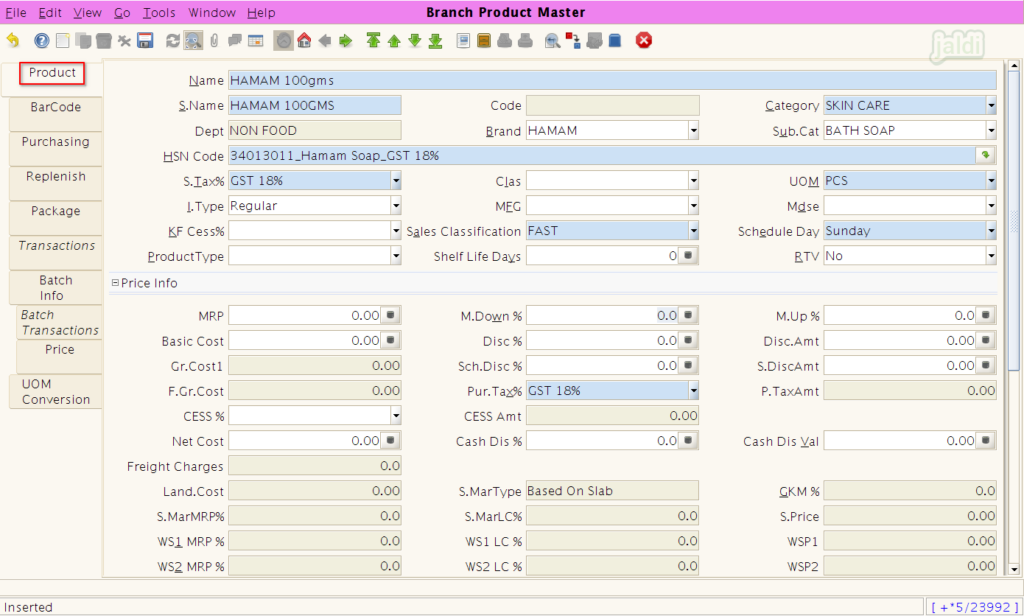This screenshot has height=616, width=1024.
Task: Click the Net Cost calculator button
Action: (x=391, y=441)
